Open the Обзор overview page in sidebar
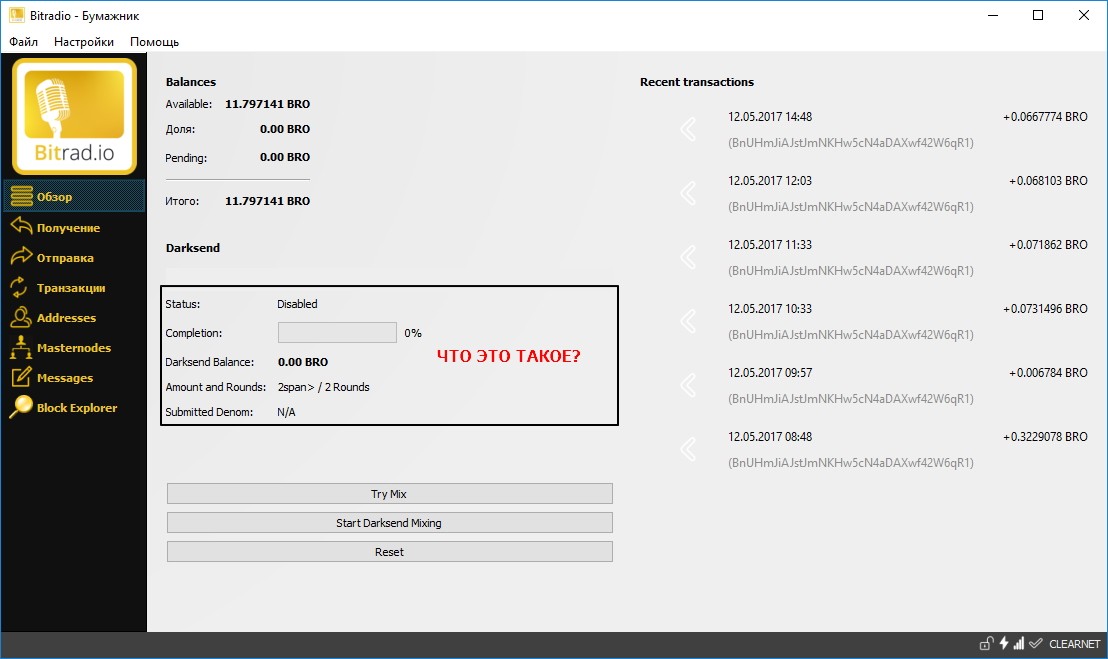This screenshot has height=659, width=1108. [55, 197]
